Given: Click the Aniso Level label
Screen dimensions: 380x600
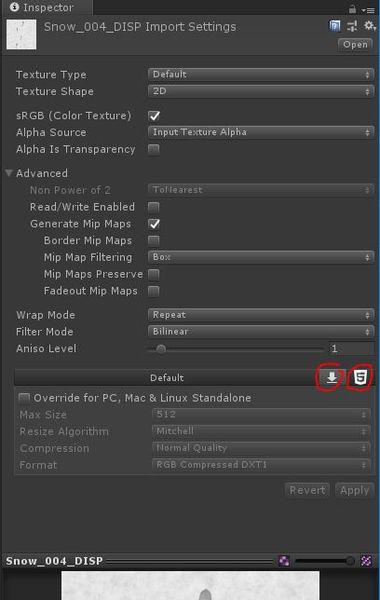Looking at the screenshot, I should tap(46, 349).
